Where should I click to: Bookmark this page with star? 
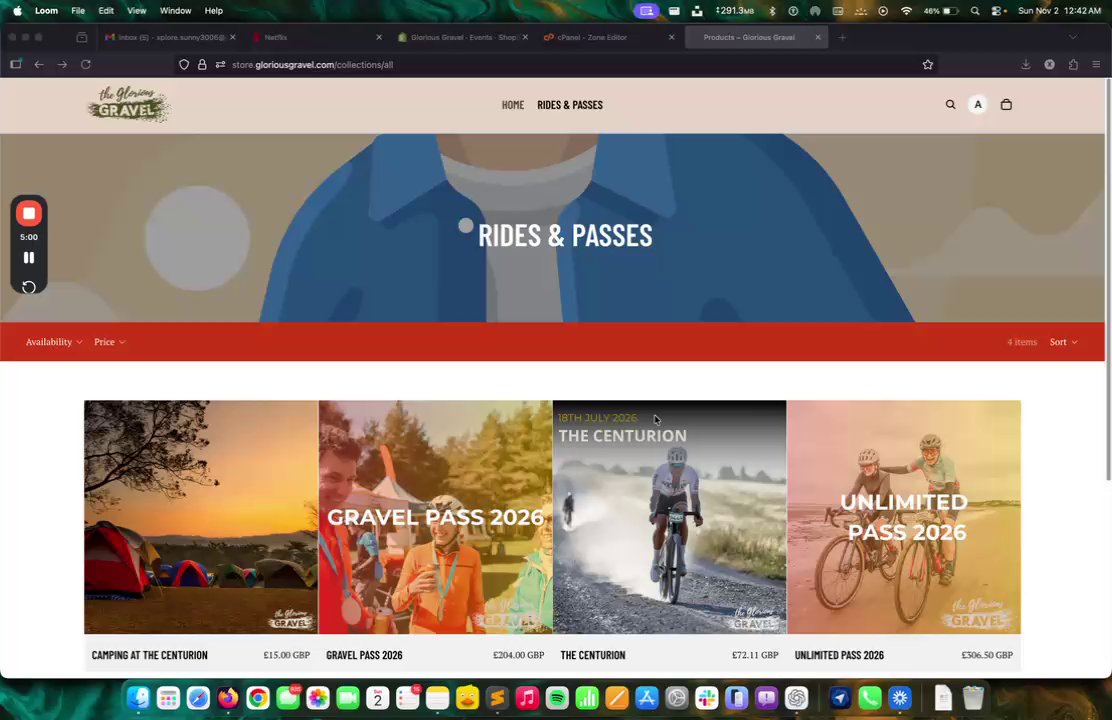coord(928,65)
